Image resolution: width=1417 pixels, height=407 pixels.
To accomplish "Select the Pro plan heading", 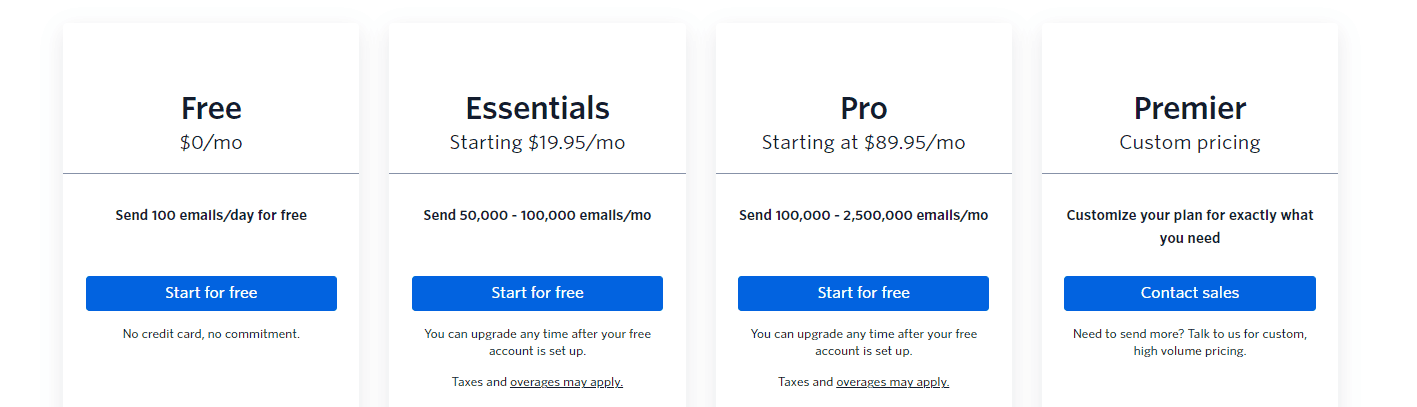I will click(863, 108).
